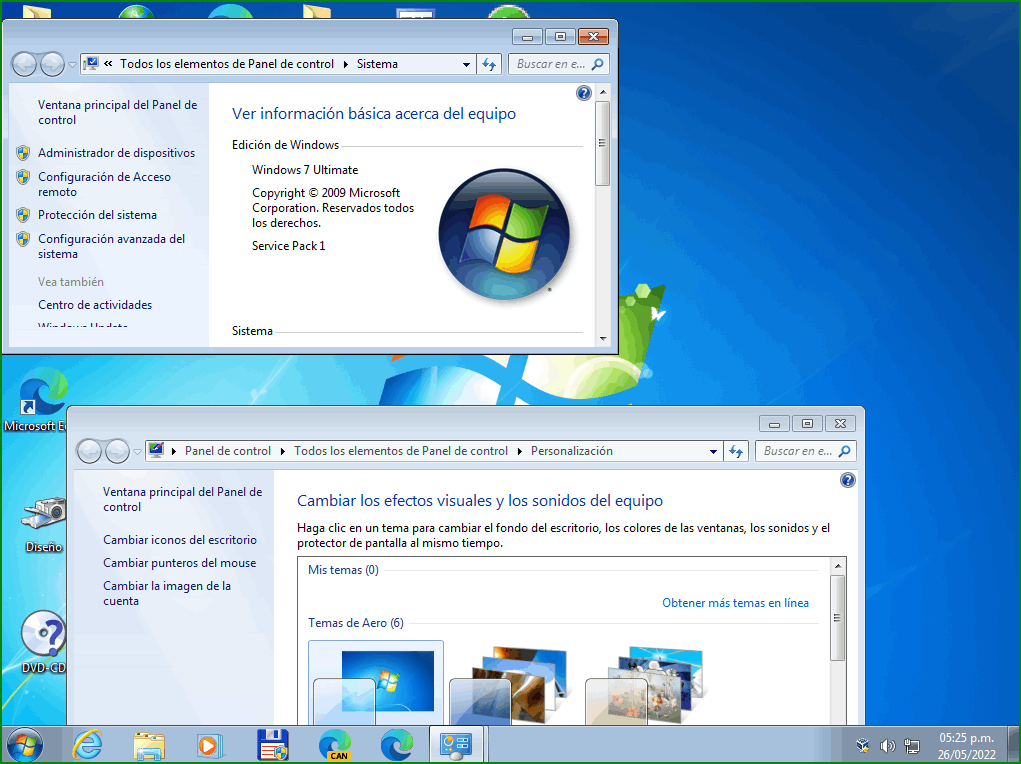Expand the arrow before Personalización breadcrumb
This screenshot has width=1021, height=764.
click(x=520, y=451)
